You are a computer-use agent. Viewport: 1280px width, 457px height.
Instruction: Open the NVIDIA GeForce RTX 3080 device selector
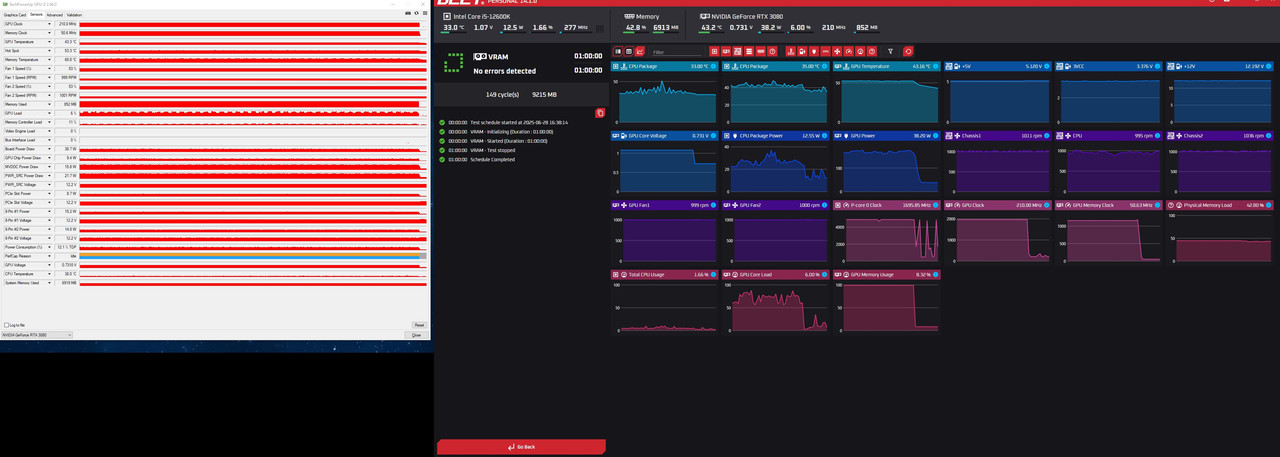click(37, 335)
